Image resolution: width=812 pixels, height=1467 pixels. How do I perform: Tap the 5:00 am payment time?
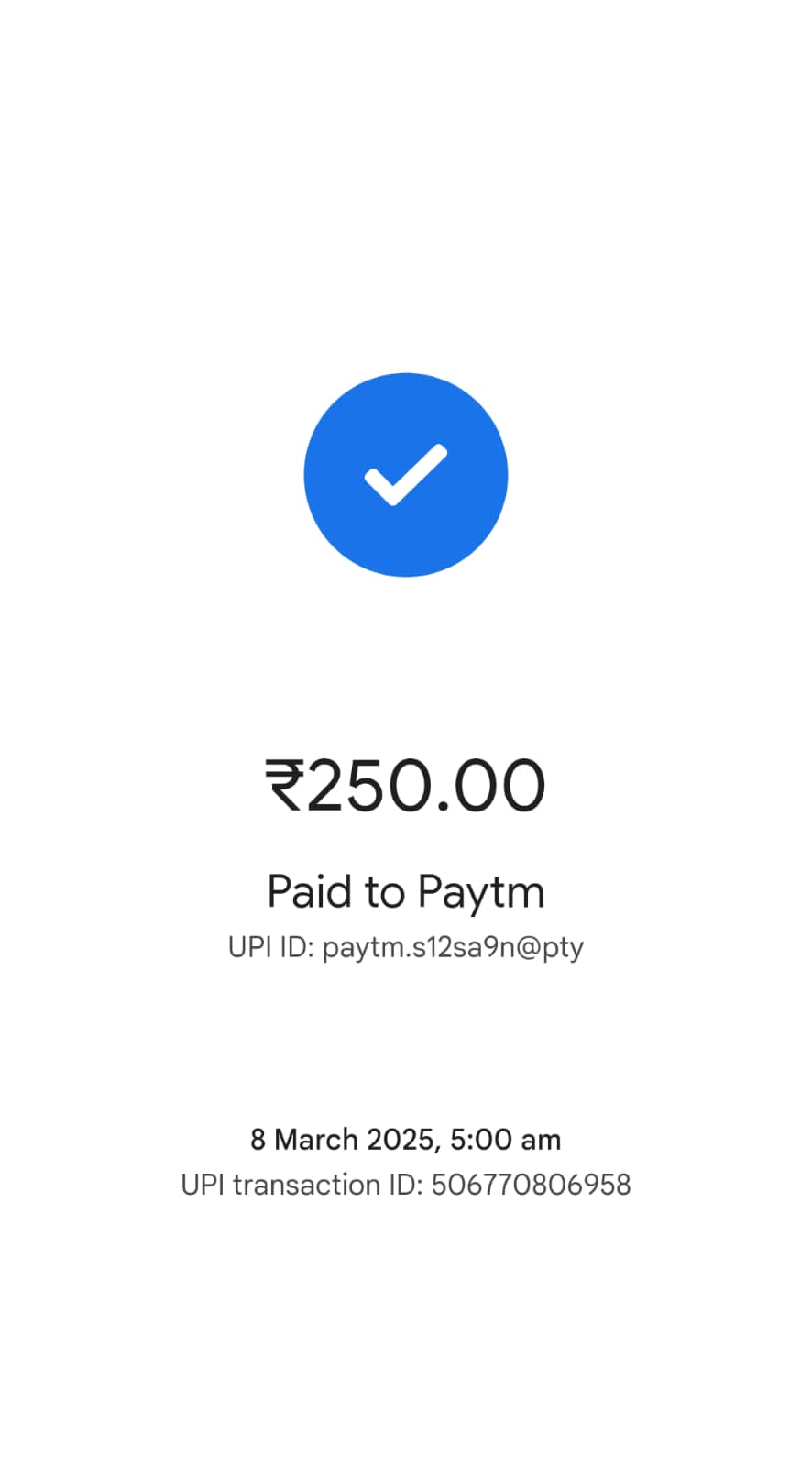point(505,1140)
